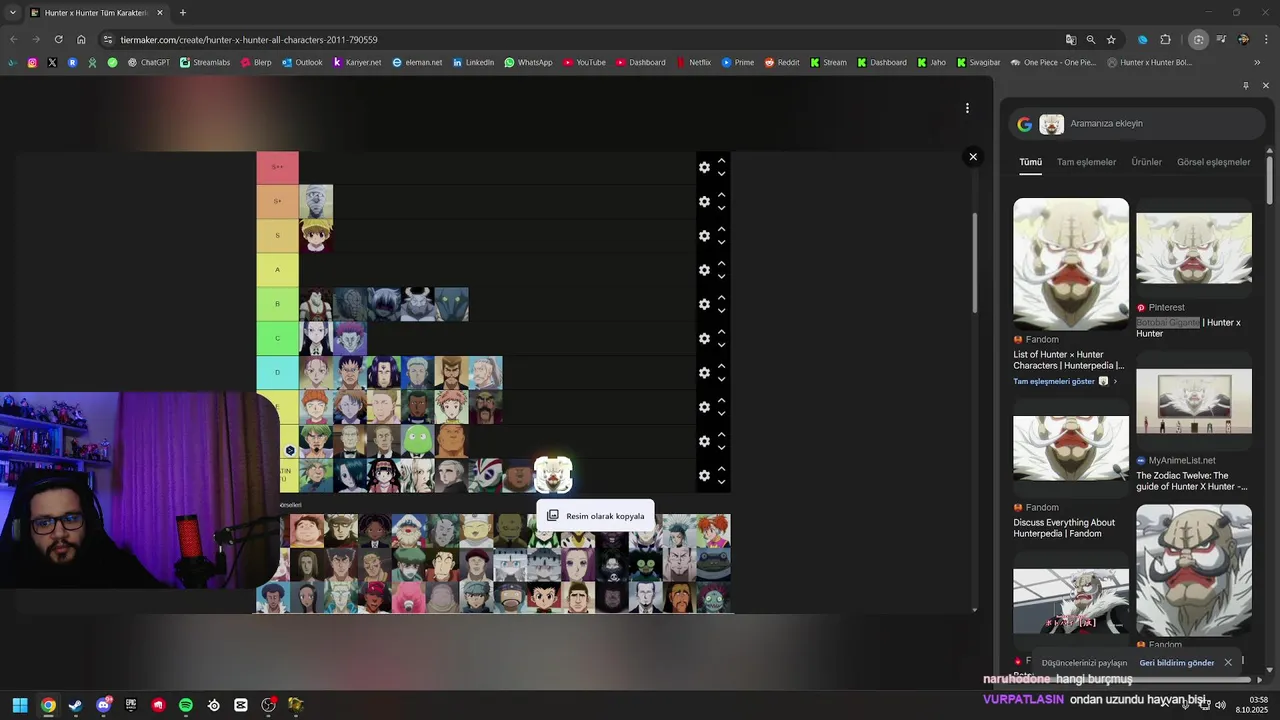This screenshot has width=1280, height=720.
Task: Open ChatGPT bookmark
Action: pyautogui.click(x=148, y=62)
